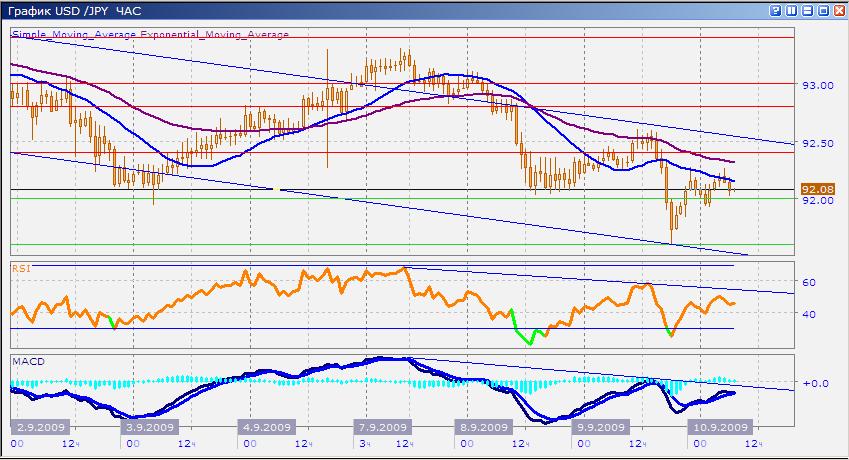Click the chart window title text
849x460 pixels.
[x=70, y=10]
